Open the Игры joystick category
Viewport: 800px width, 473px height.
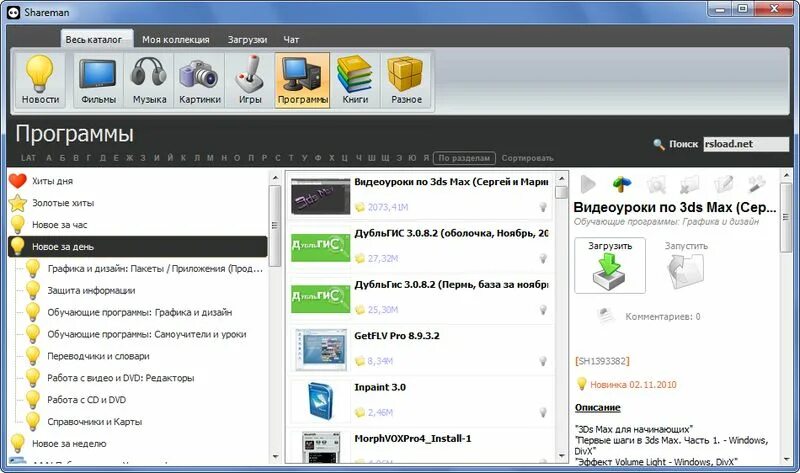(250, 80)
